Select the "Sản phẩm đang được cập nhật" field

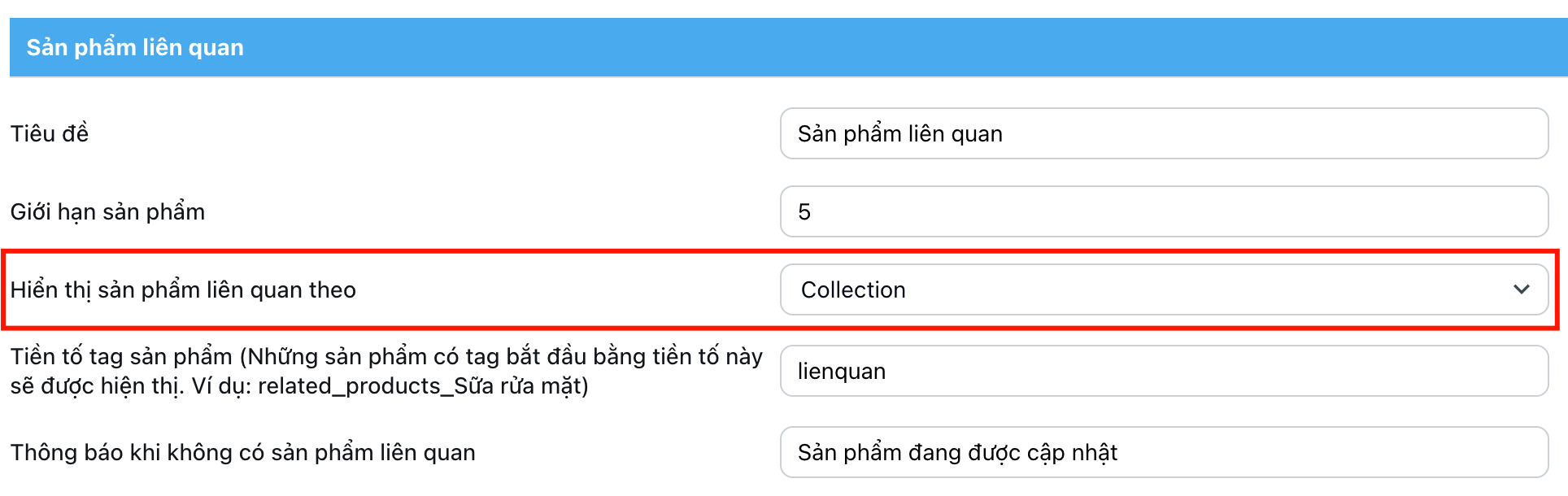(x=1163, y=452)
